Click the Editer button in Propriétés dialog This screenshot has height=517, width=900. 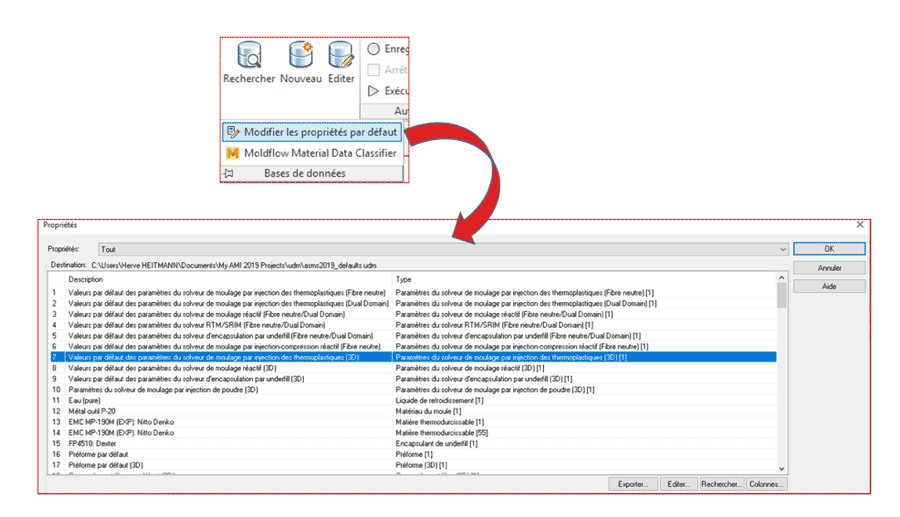(678, 484)
